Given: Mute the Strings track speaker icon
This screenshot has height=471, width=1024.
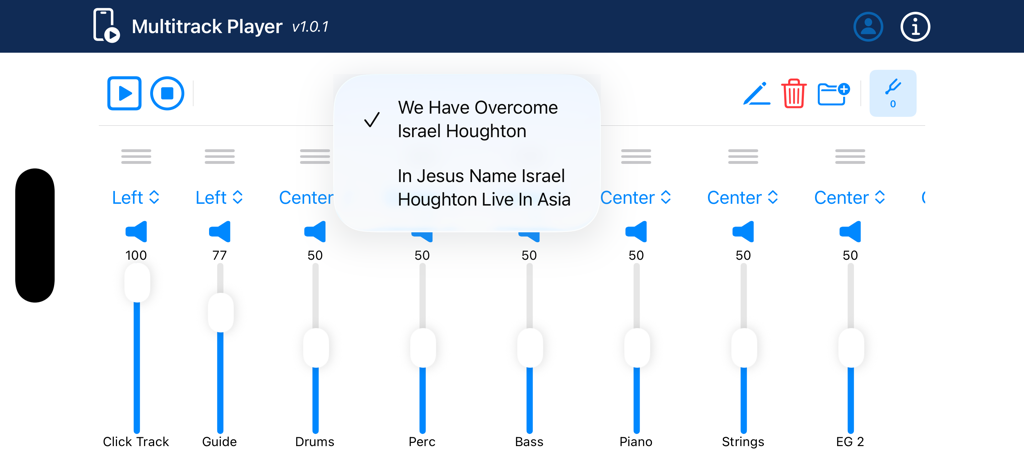Looking at the screenshot, I should (x=743, y=231).
